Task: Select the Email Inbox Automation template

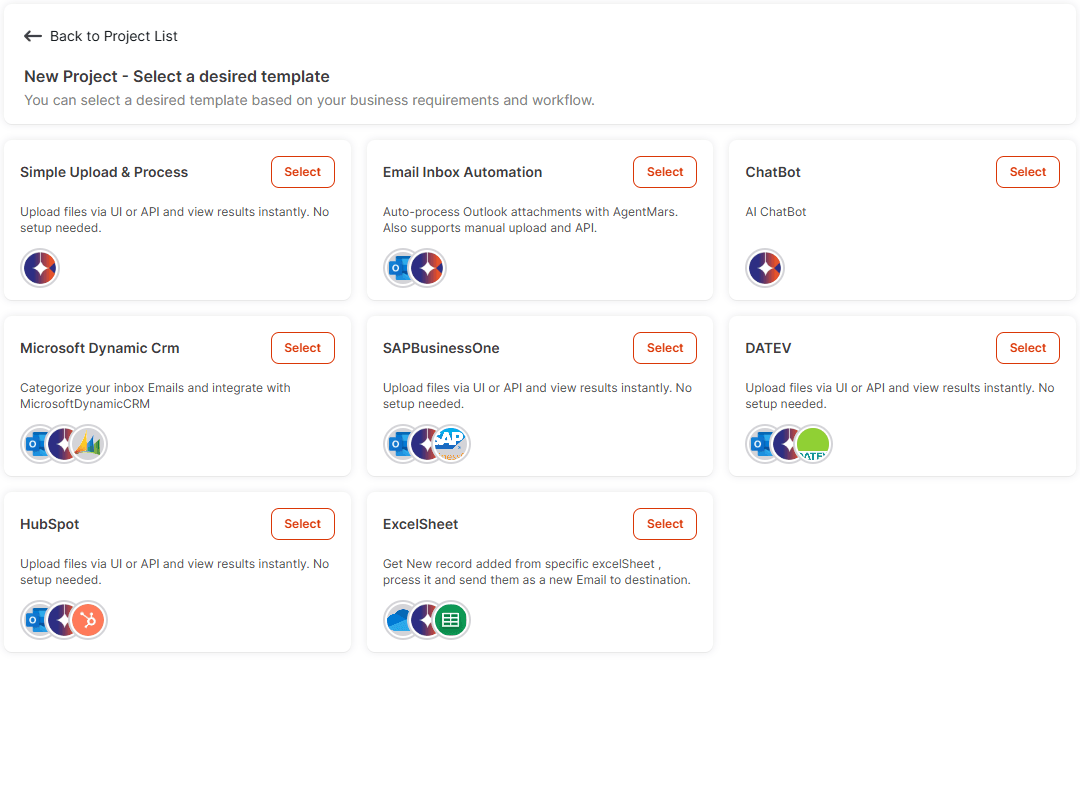Action: click(665, 172)
